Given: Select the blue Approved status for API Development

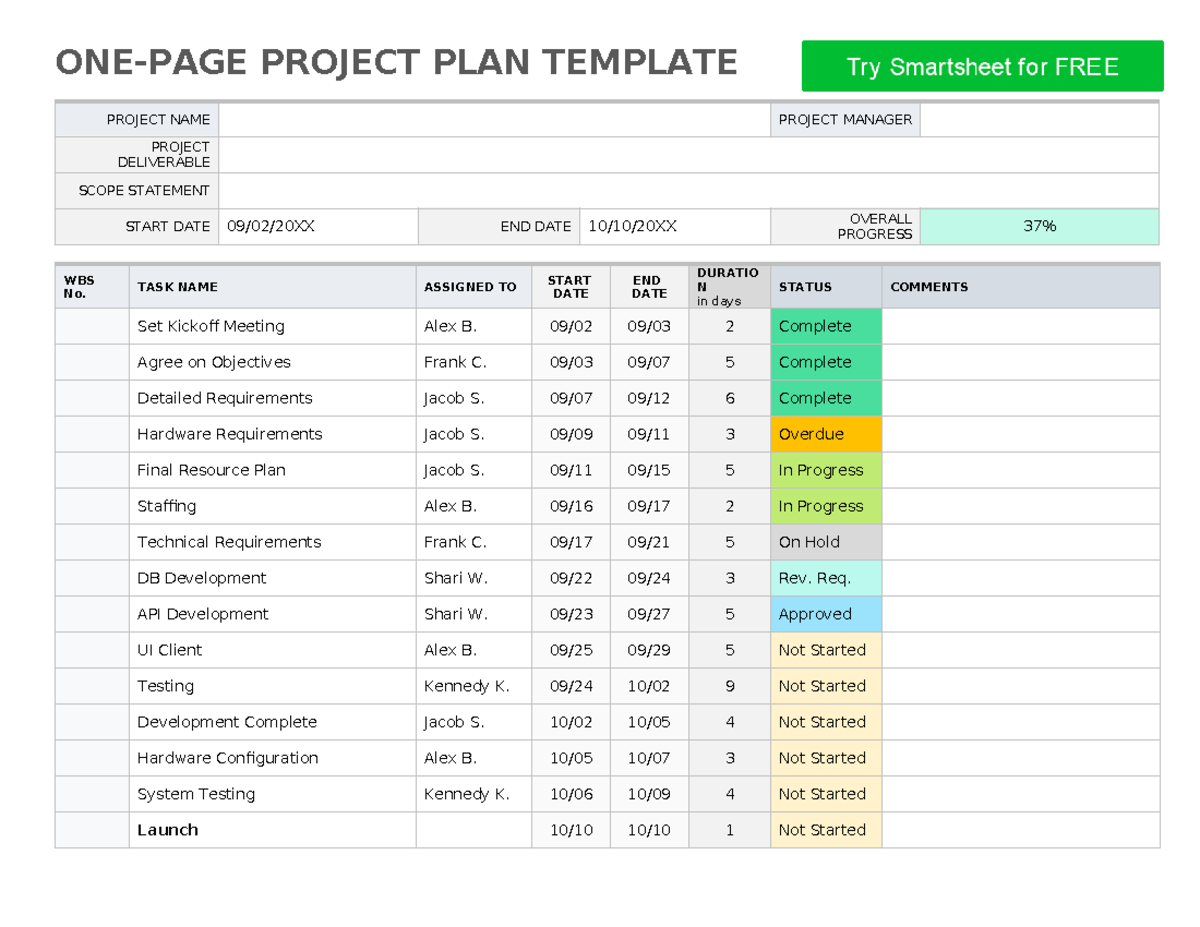Looking at the screenshot, I should [825, 614].
